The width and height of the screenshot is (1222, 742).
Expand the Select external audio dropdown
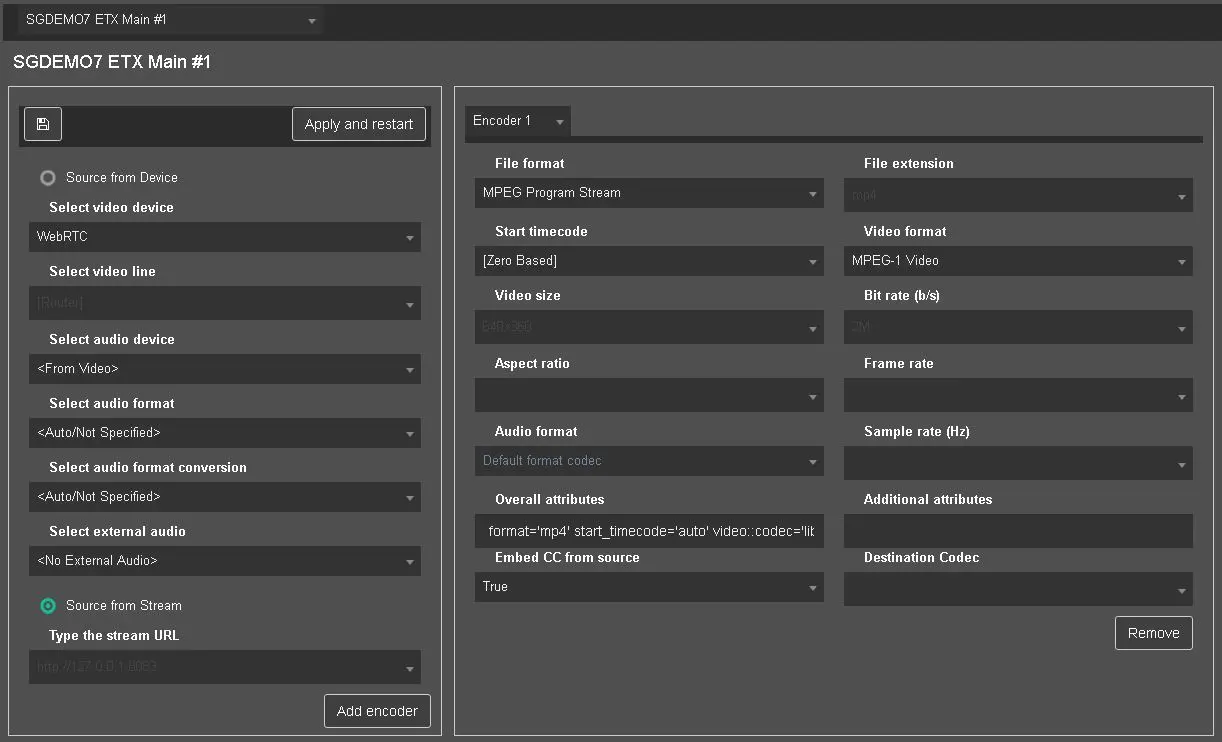pyautogui.click(x=224, y=561)
